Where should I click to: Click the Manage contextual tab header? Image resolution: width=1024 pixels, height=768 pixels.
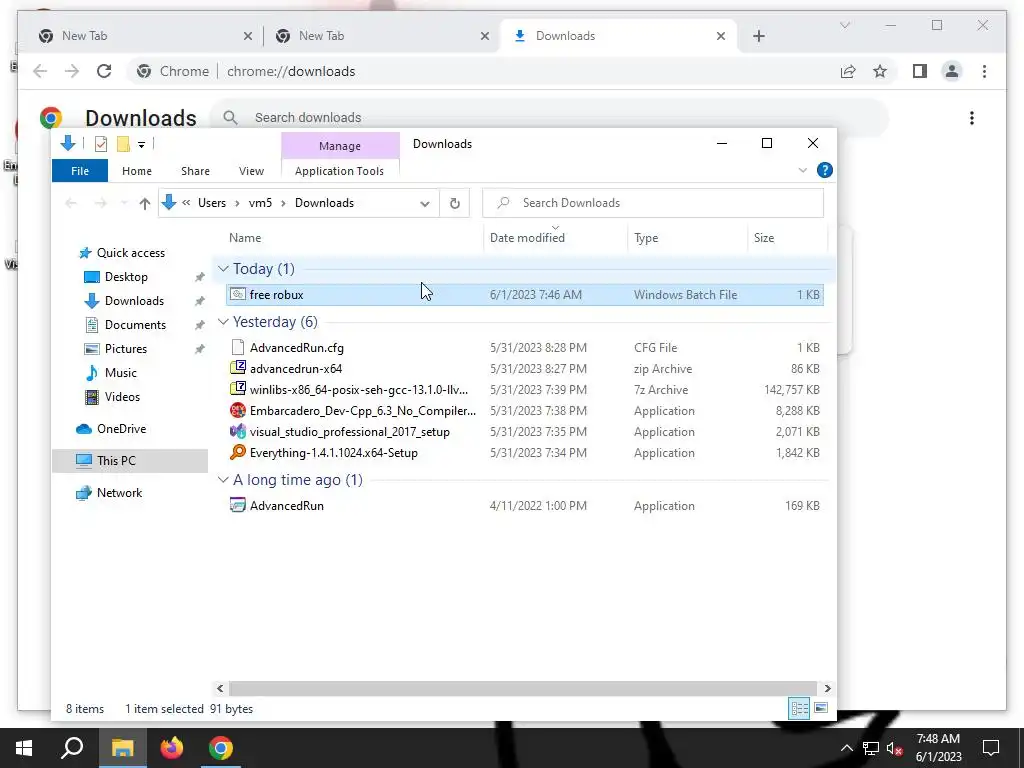340,146
